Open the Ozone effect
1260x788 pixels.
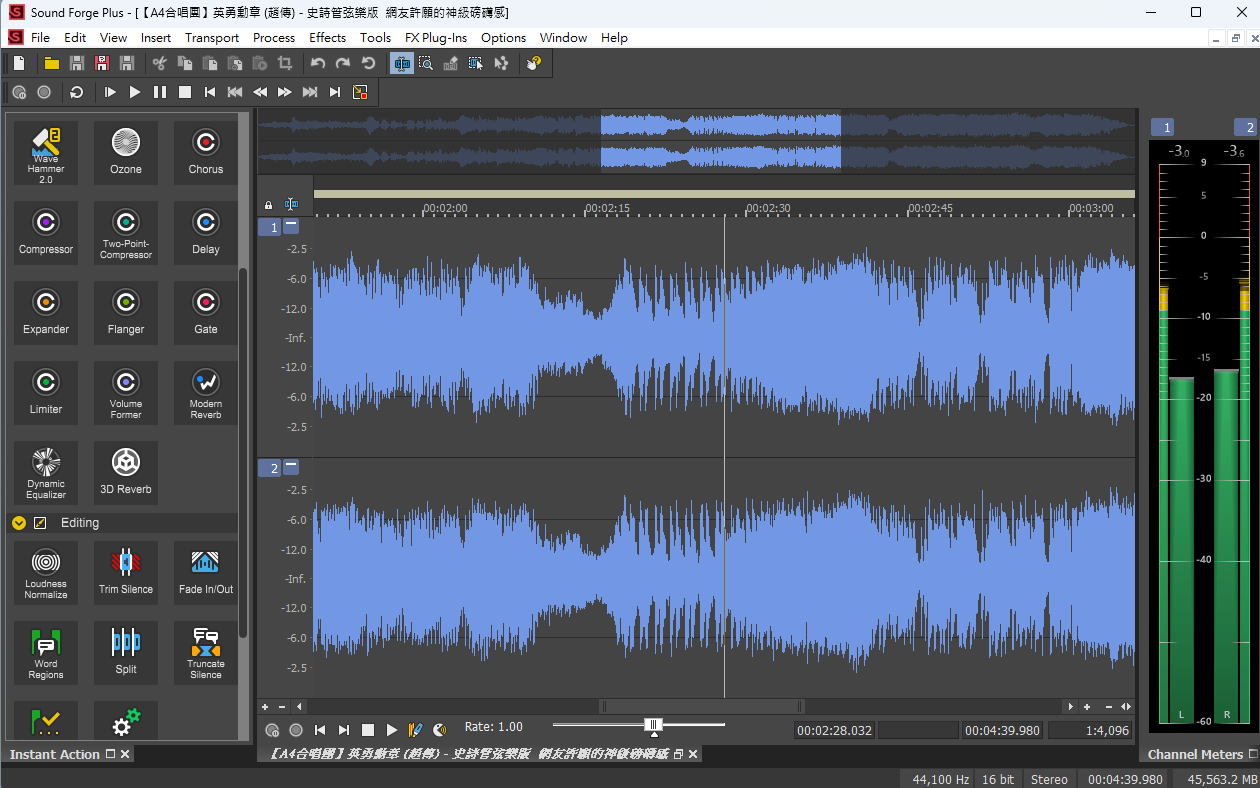click(126, 153)
